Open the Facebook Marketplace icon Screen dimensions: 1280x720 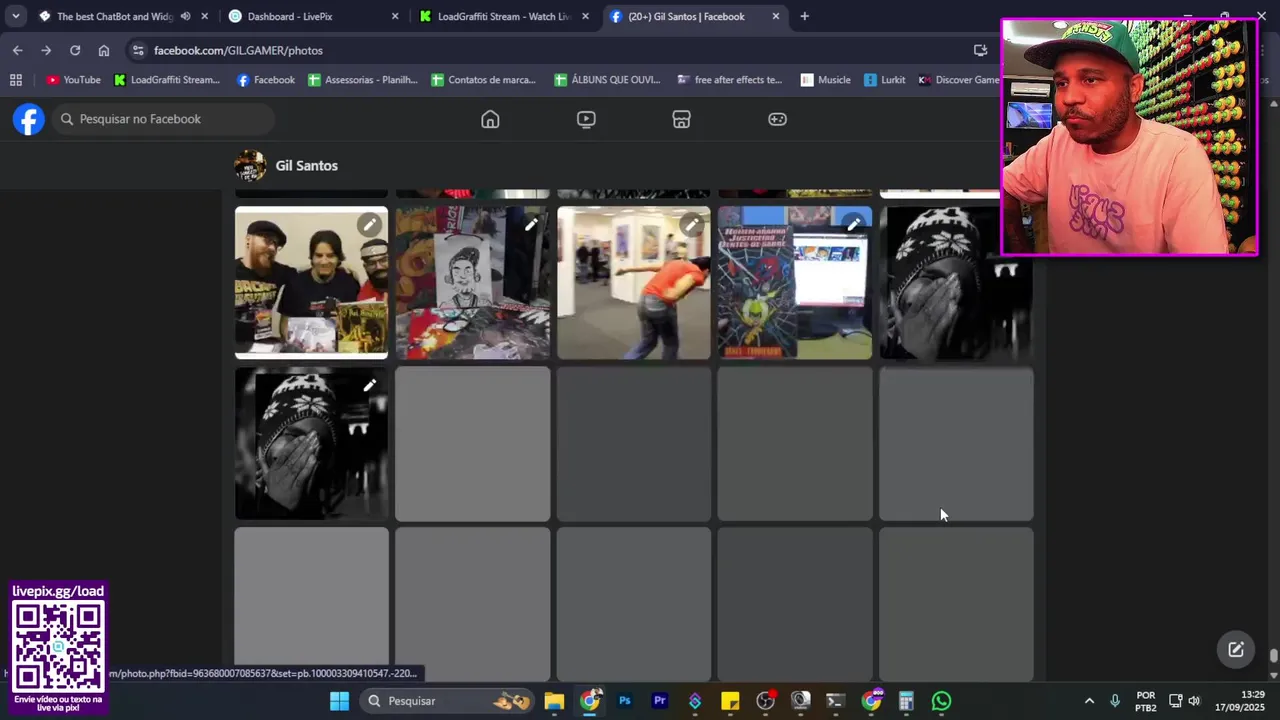coord(681,119)
